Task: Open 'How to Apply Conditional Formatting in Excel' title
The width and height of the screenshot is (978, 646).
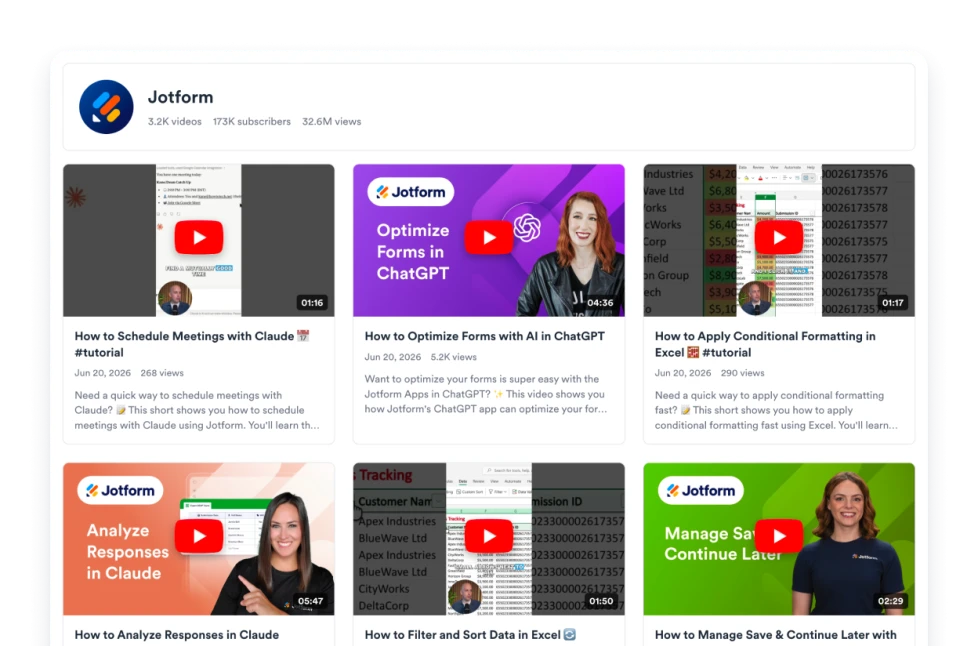Action: [x=765, y=344]
